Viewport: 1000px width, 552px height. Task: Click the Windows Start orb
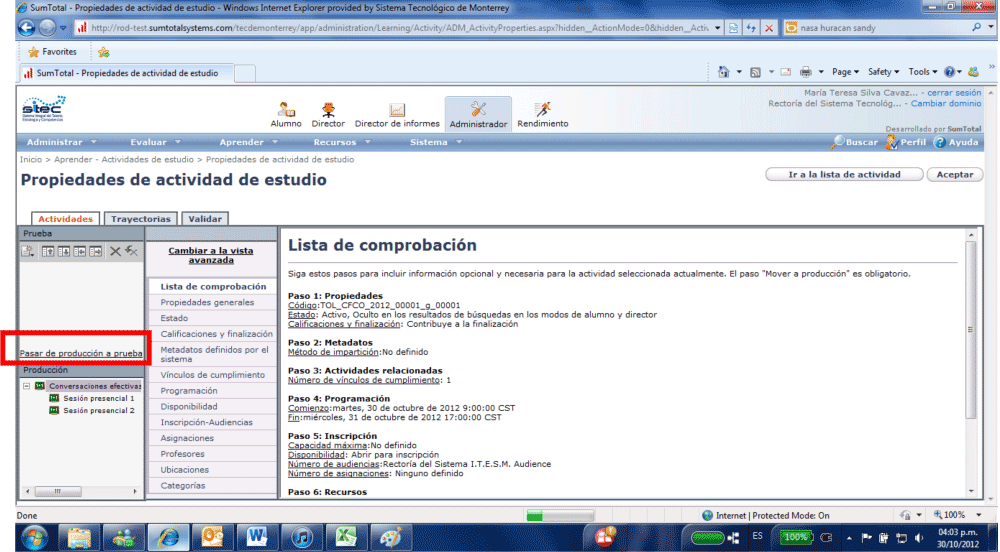coord(34,537)
